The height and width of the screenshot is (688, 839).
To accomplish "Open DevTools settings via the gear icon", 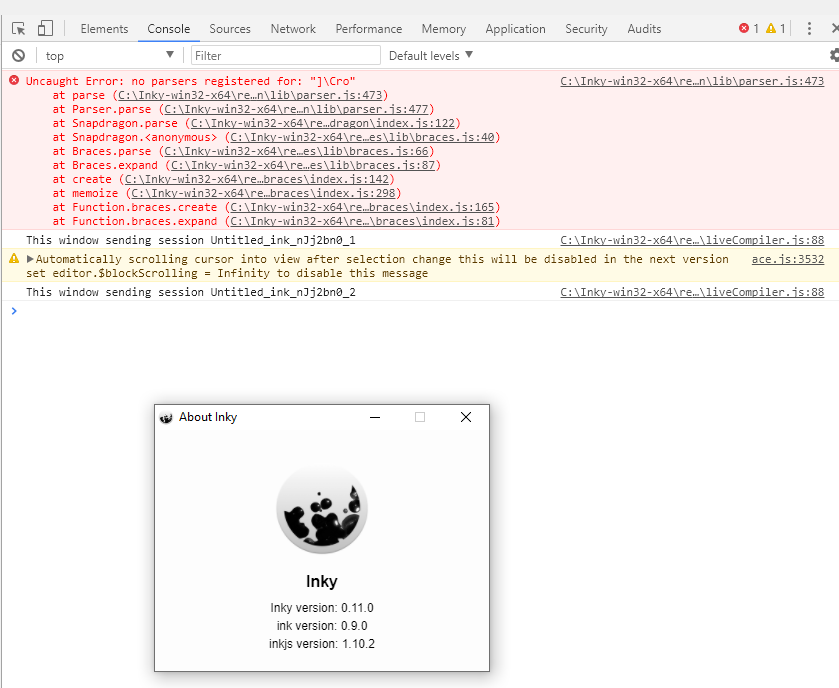I will click(833, 55).
